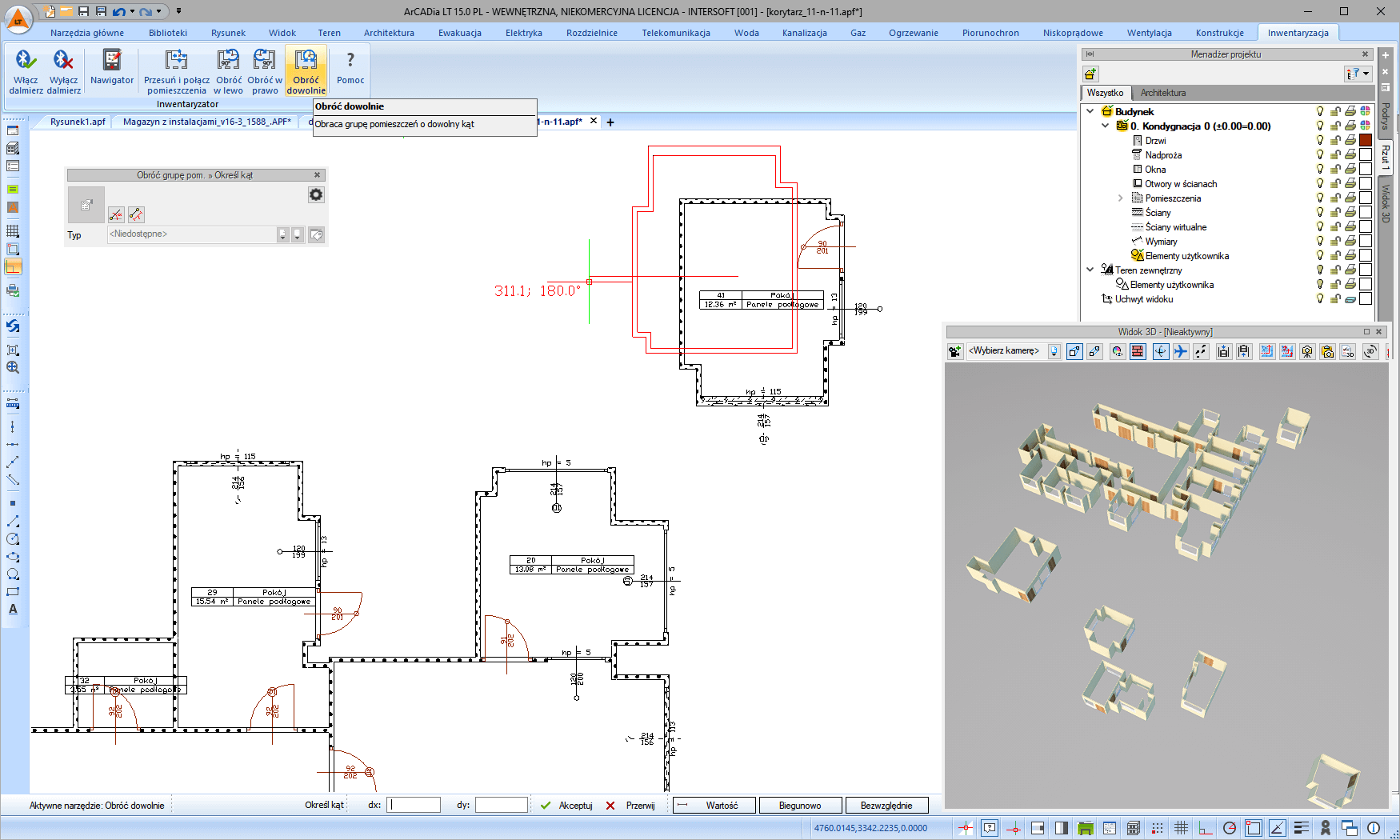1400x840 pixels.
Task: Click the Wartość button
Action: tap(714, 806)
